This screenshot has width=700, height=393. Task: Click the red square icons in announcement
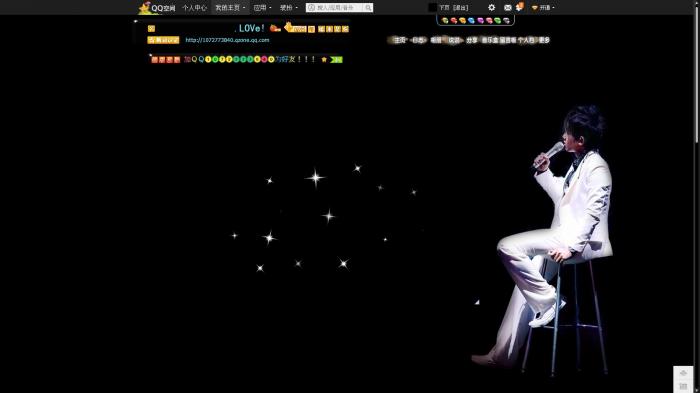[166, 59]
